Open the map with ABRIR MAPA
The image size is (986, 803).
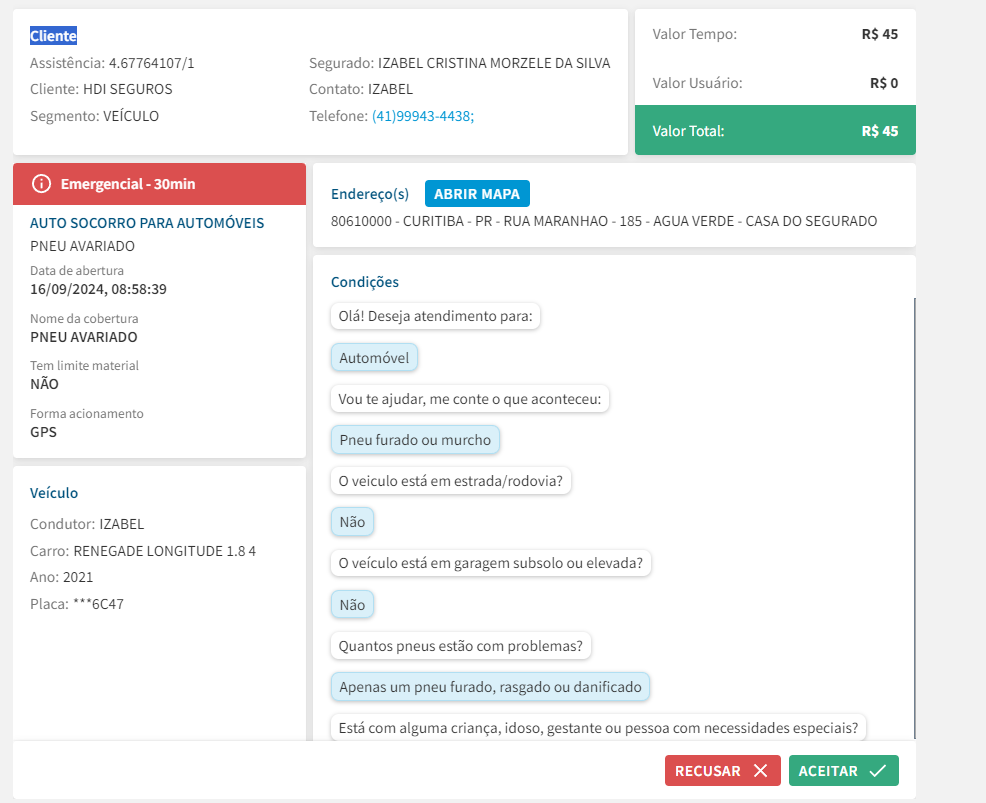coord(477,193)
